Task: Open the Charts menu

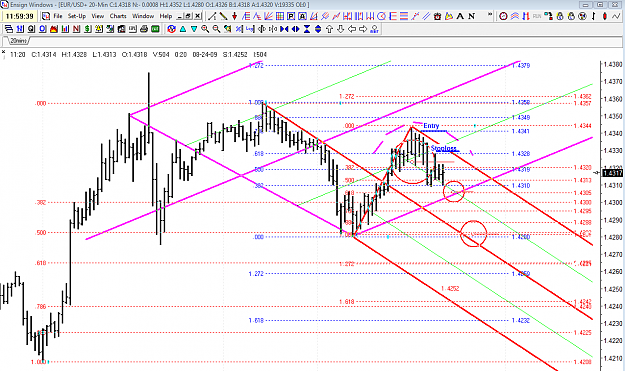Action: tap(118, 16)
